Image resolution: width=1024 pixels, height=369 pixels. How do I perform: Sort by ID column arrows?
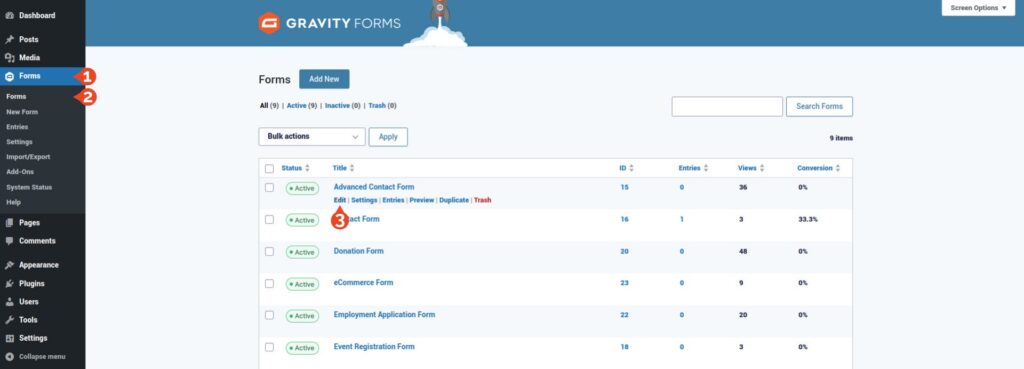coord(632,168)
